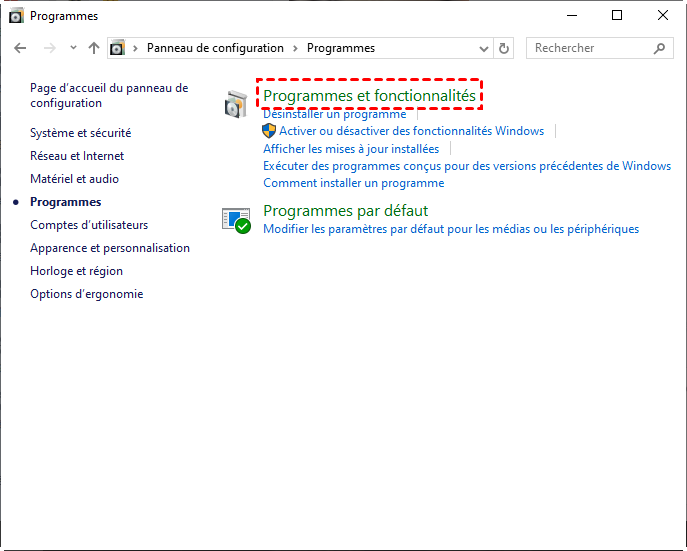
Task: Click inside the Rechercher search field
Action: coord(590,48)
